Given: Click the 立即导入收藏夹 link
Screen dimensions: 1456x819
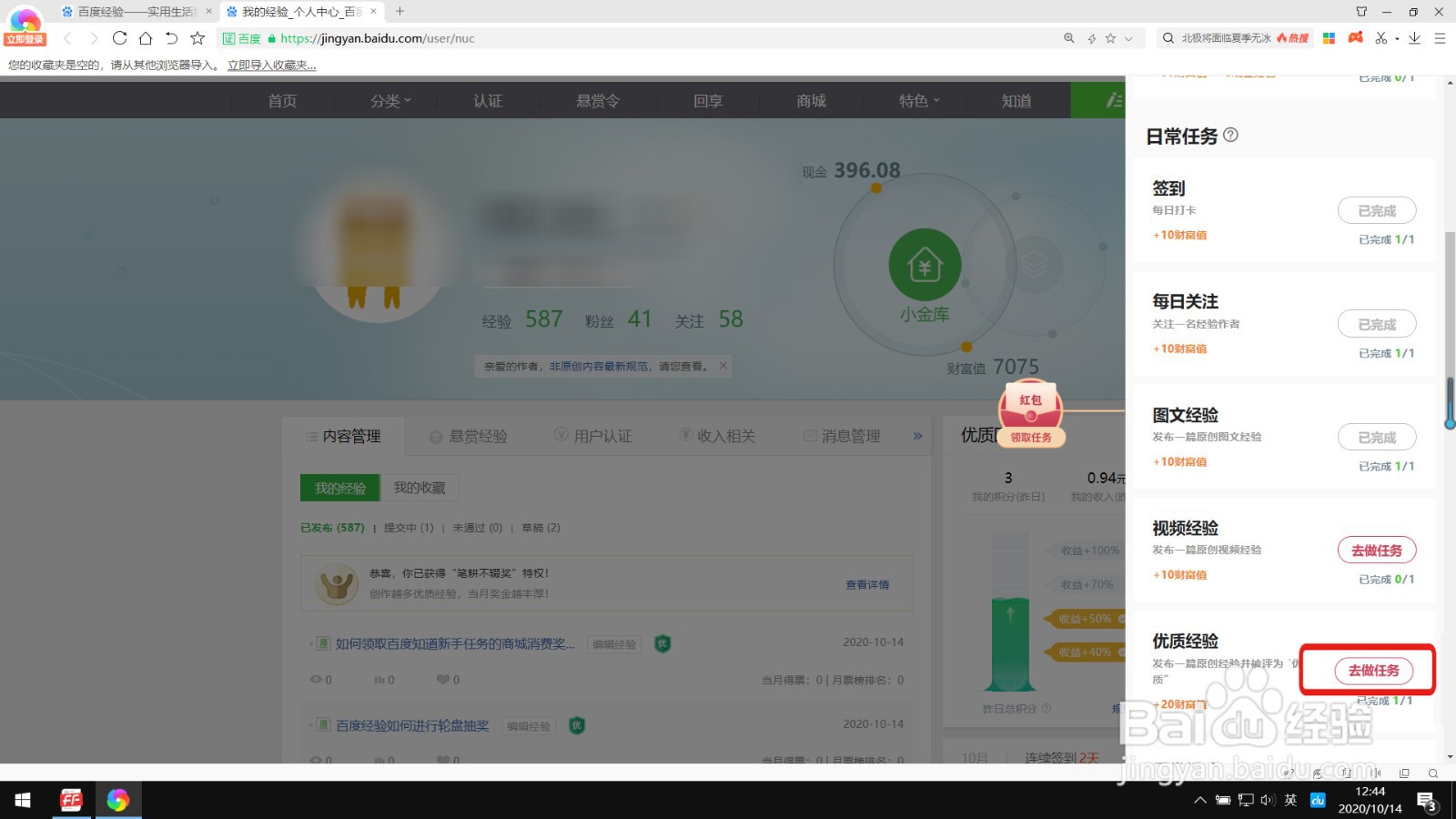Looking at the screenshot, I should click(271, 66).
